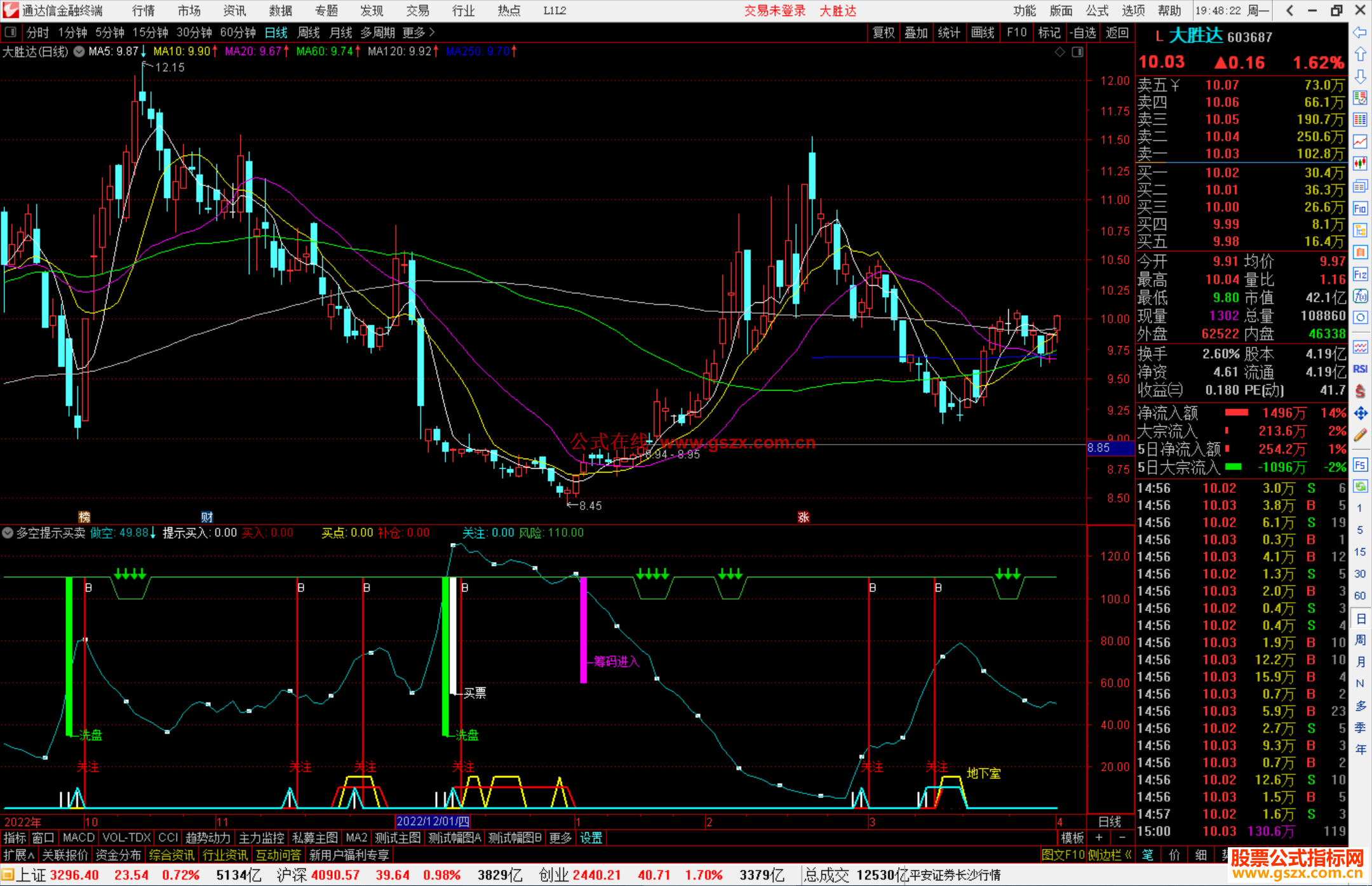Viewport: 1372px width, 886px height.
Task: Click the blue back arrow sidebar icon
Action: pyautogui.click(x=1360, y=32)
